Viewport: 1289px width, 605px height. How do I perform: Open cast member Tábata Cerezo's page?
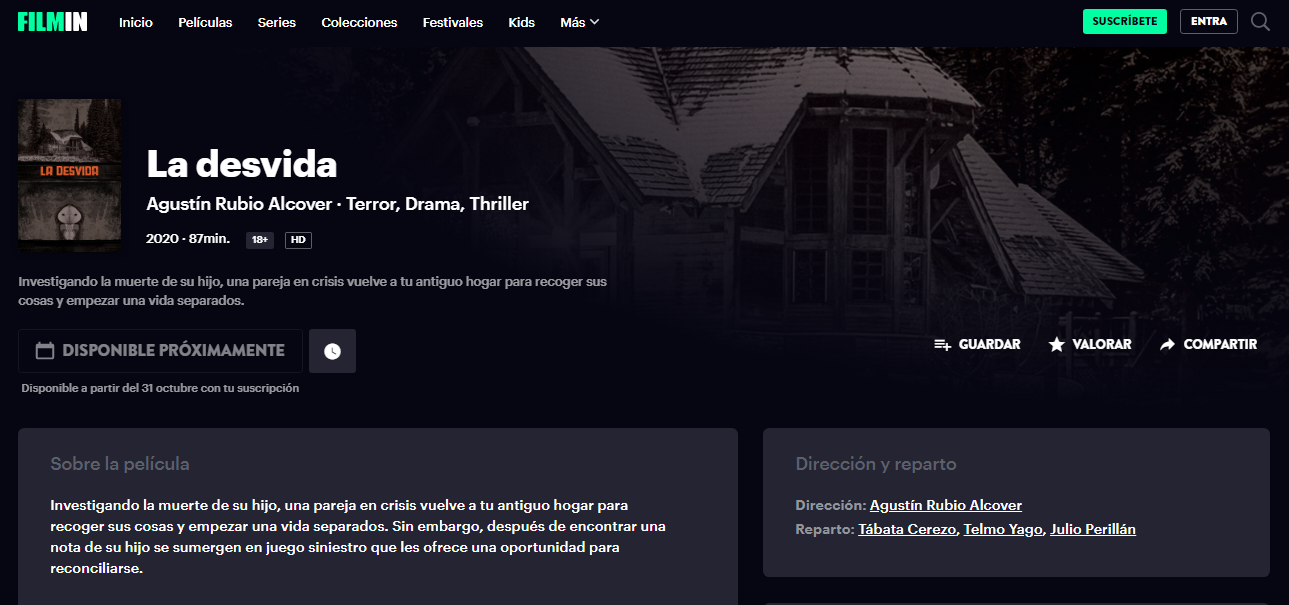click(x=907, y=529)
